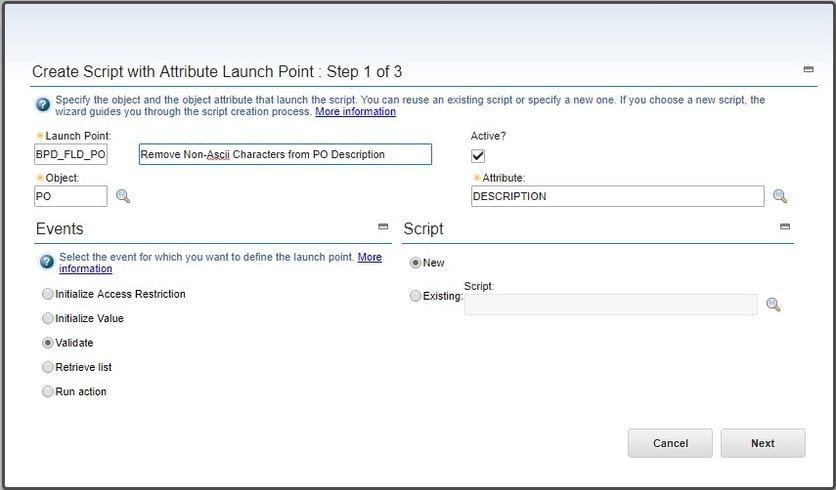Uncheck the Active? checkbox
The height and width of the screenshot is (490, 836).
pos(478,156)
